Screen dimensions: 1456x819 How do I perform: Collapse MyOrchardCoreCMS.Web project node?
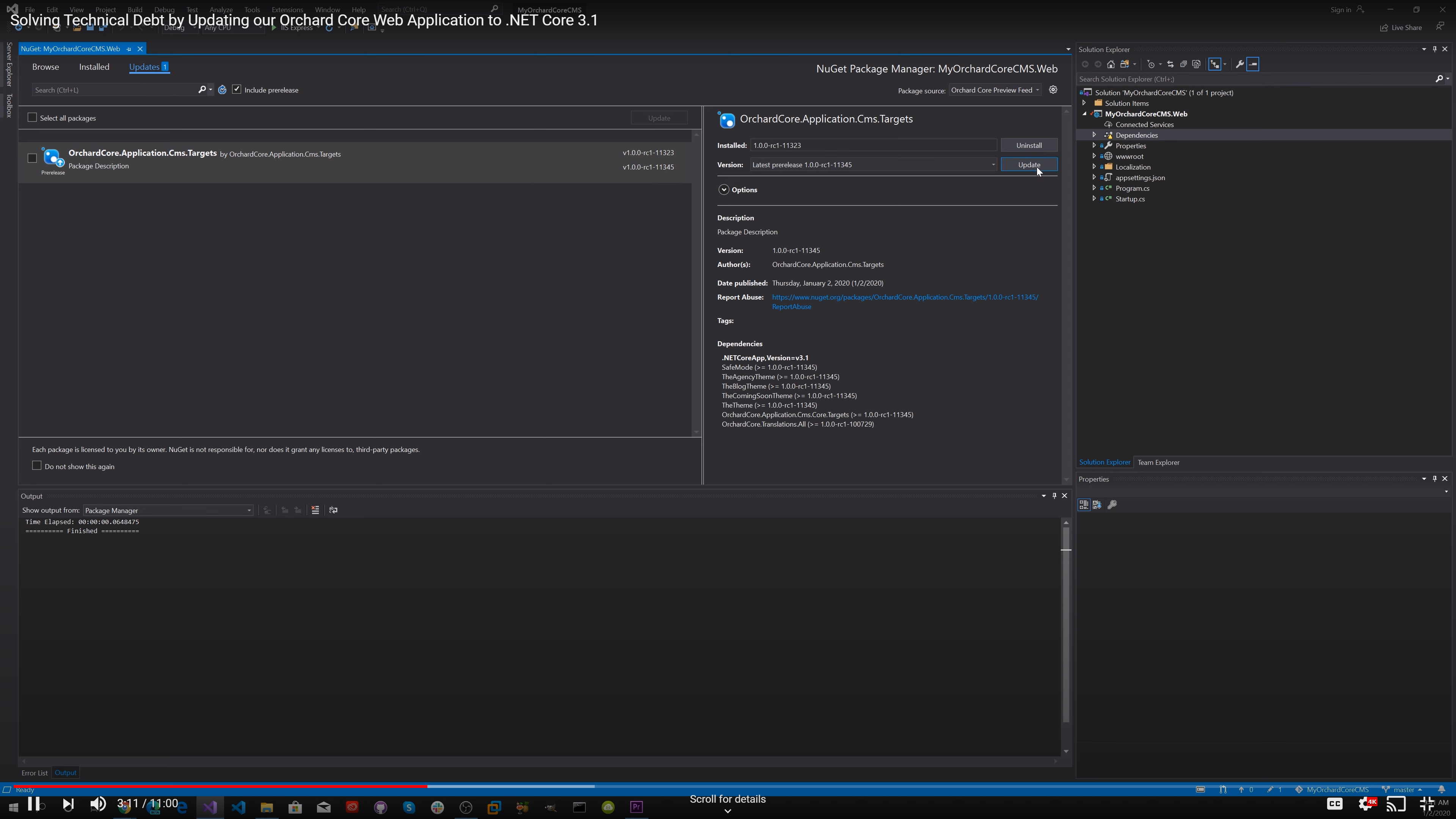tap(1084, 114)
